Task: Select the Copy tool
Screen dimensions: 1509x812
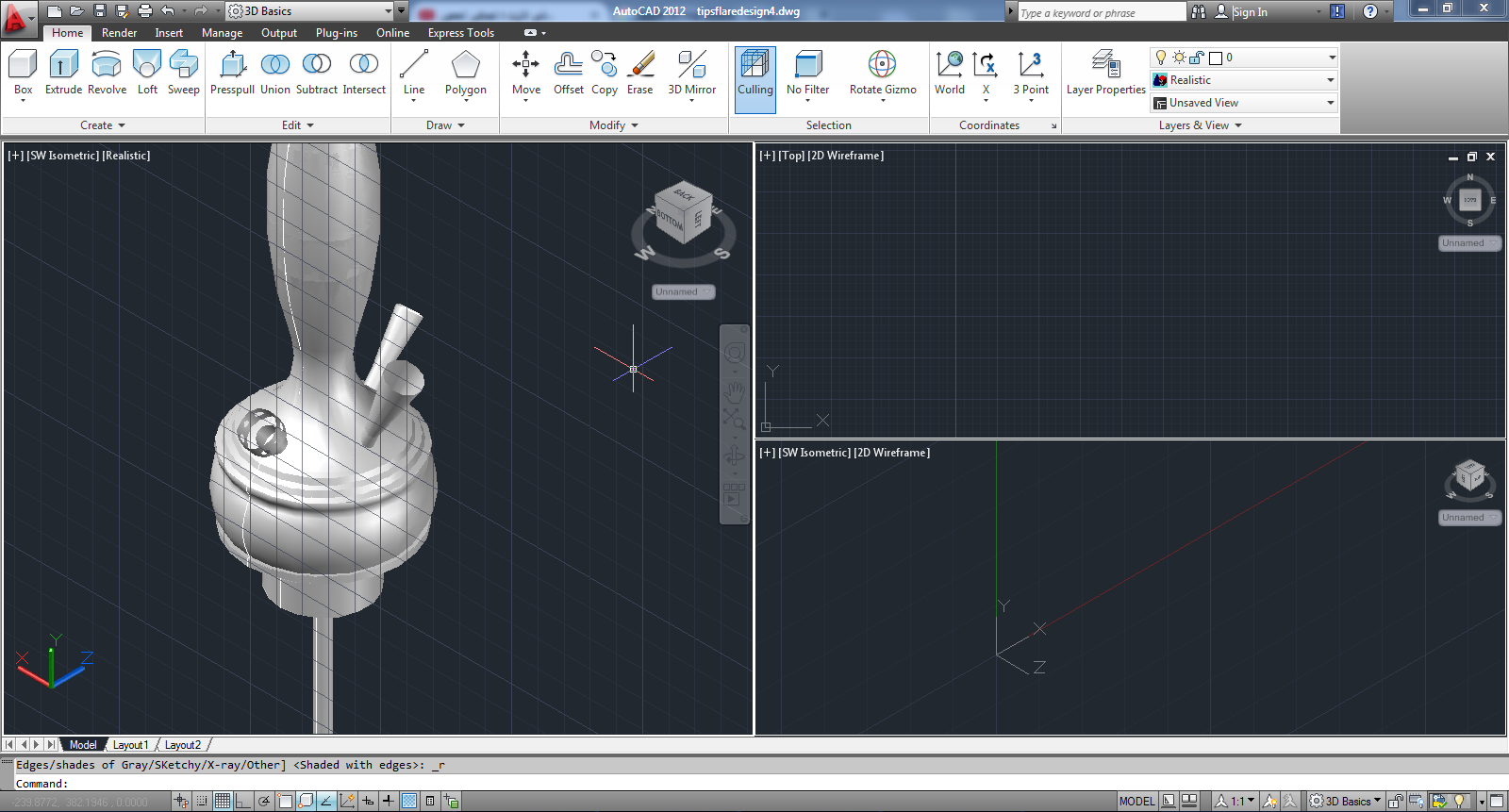Action: pyautogui.click(x=605, y=74)
